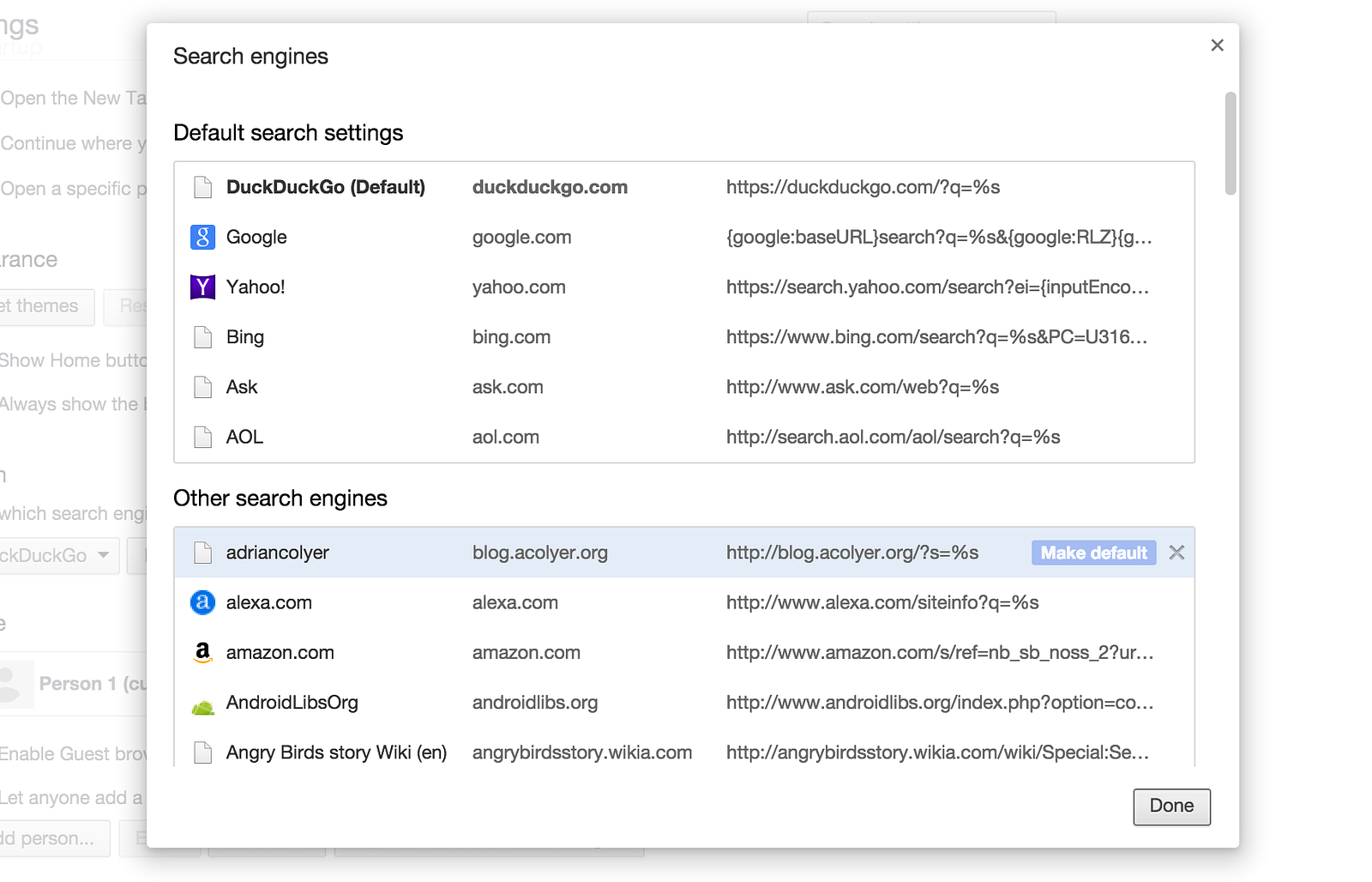Open the DuckDuckGo search engine dropdown
Screen dimensions: 1372x882
58,555
